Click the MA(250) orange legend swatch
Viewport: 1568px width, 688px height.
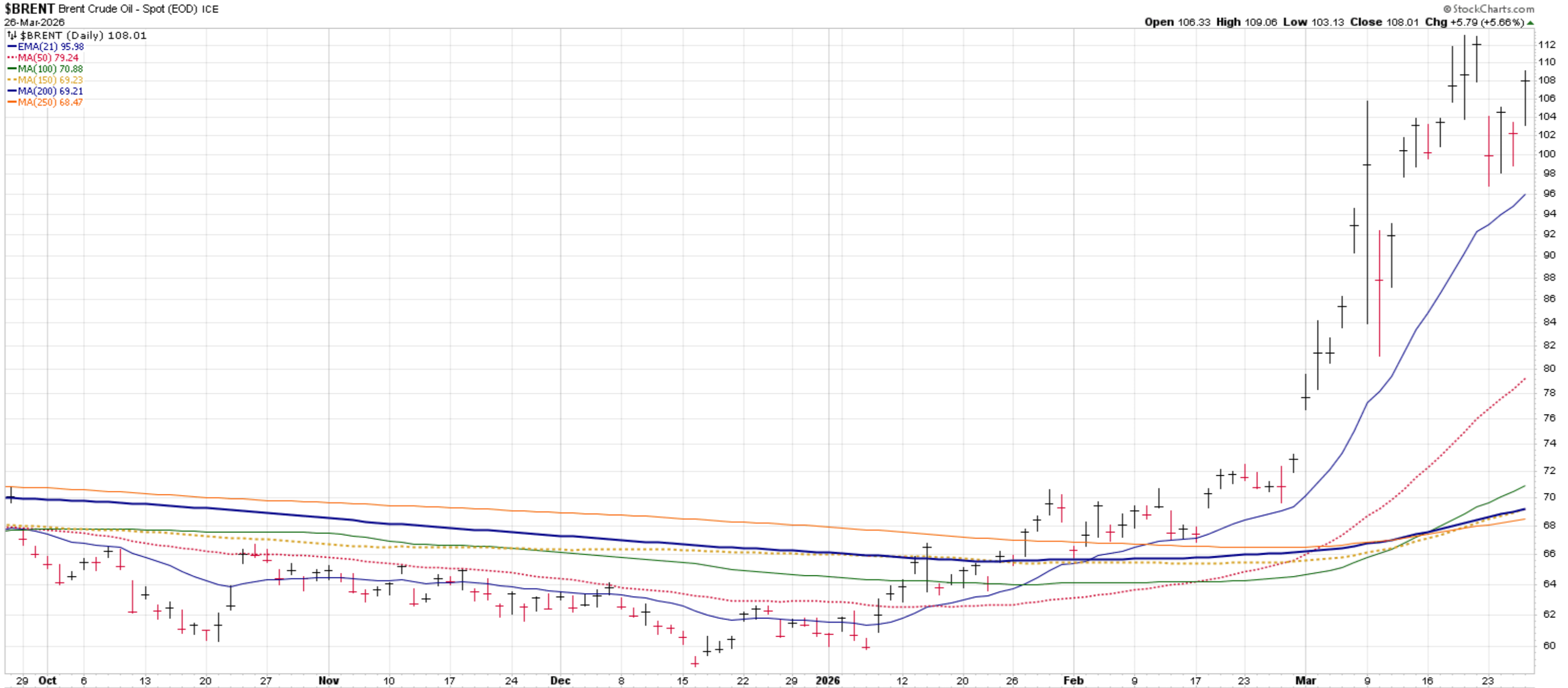click(x=11, y=102)
